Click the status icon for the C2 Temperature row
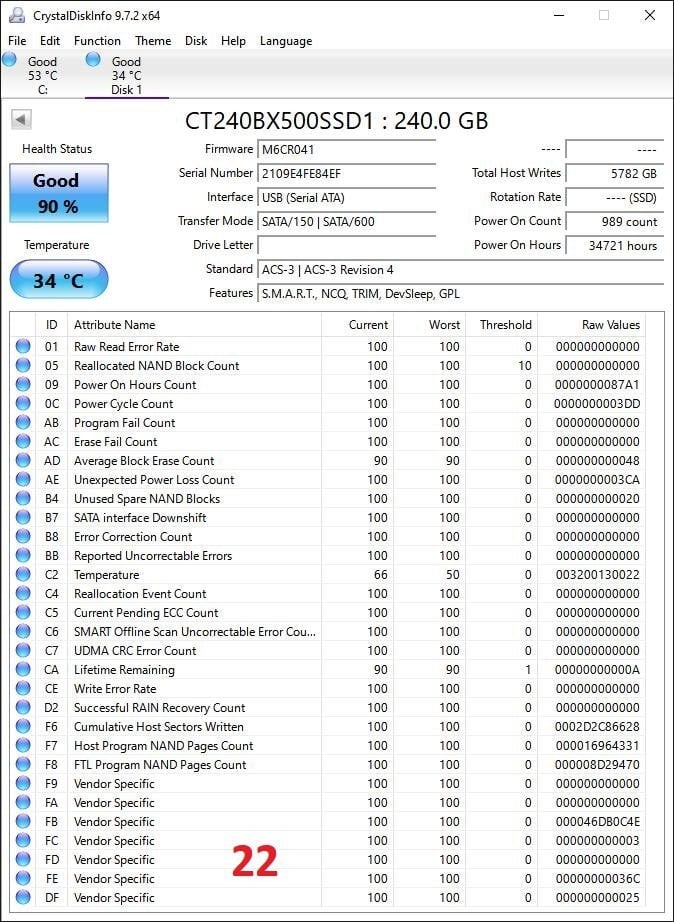Screen dimensions: 674x922 pos(23,574)
